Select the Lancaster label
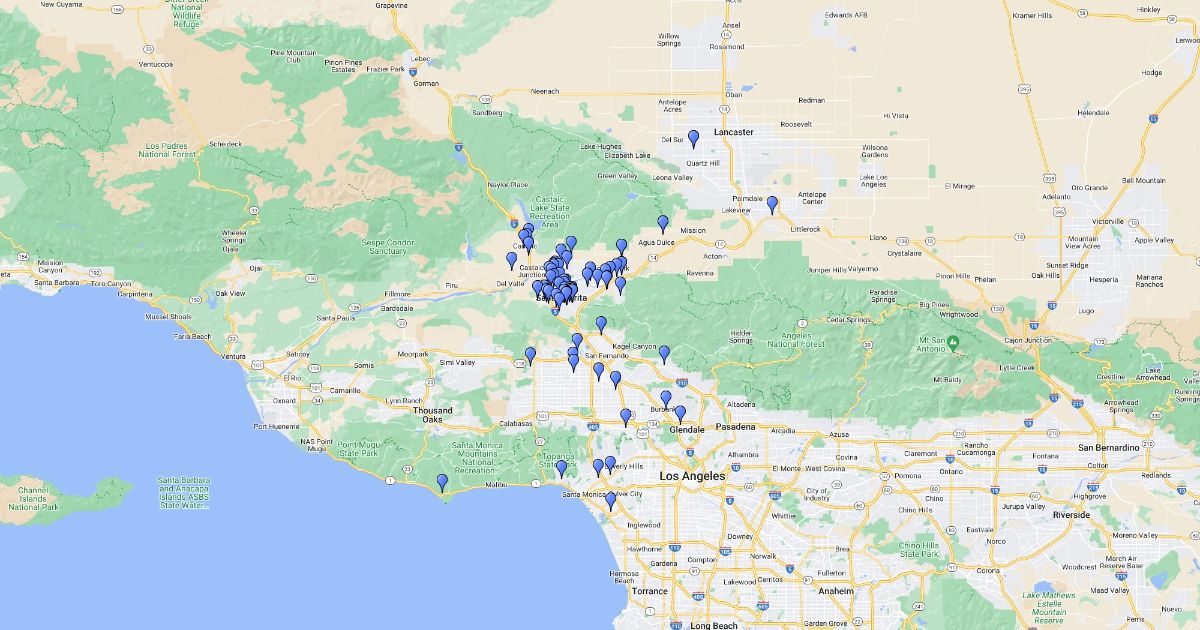The height and width of the screenshot is (630, 1200). (x=734, y=132)
